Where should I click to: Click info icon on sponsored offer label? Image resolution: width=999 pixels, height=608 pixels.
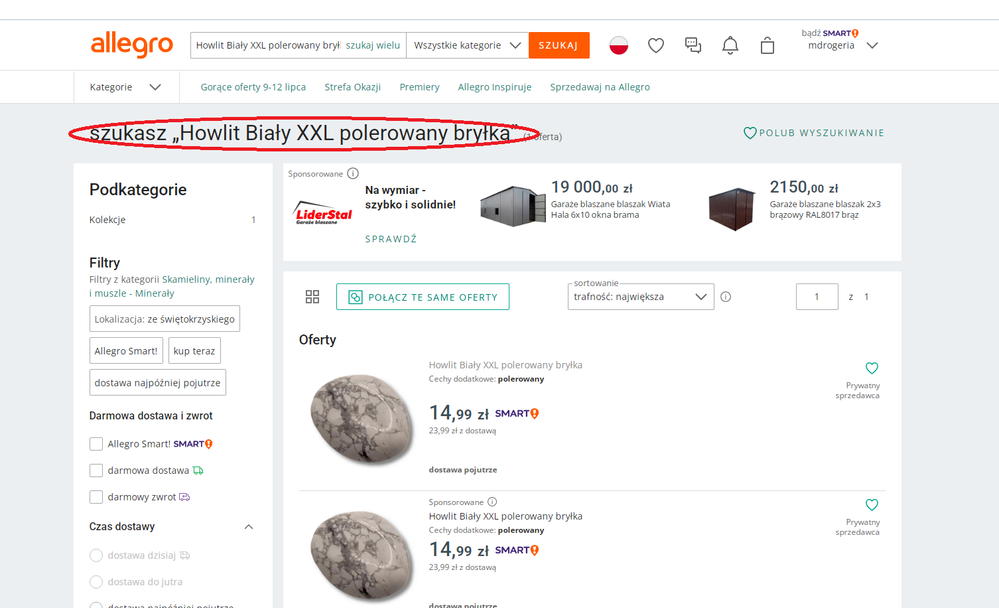click(x=492, y=502)
